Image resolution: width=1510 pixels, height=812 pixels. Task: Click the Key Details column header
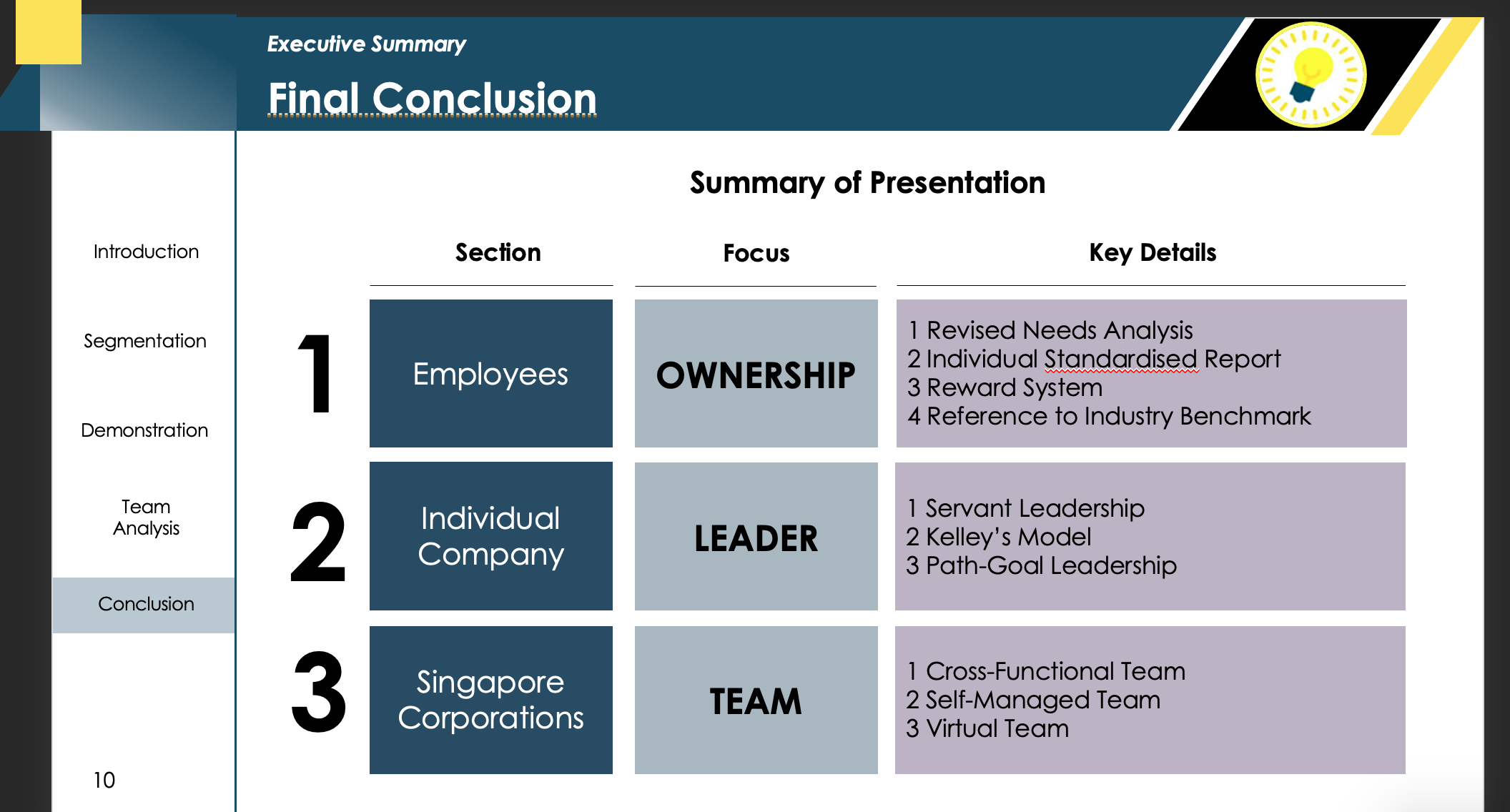[1152, 252]
